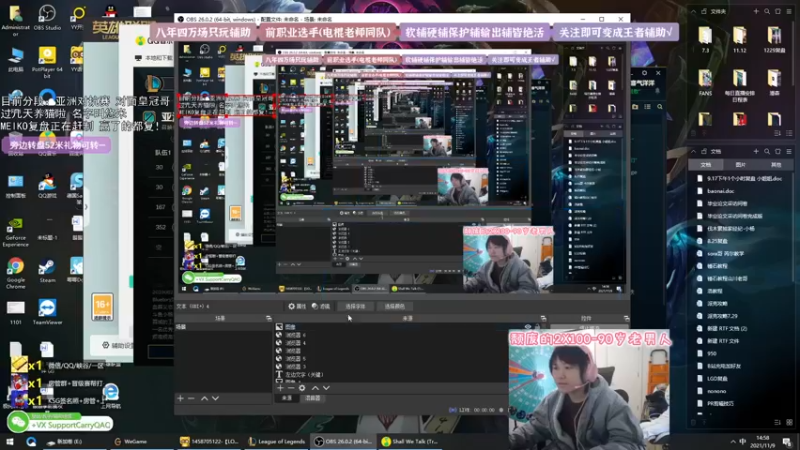Viewport: 800px width, 450px height.
Task: Remove the selected scene with minus icon
Action: 191,398
